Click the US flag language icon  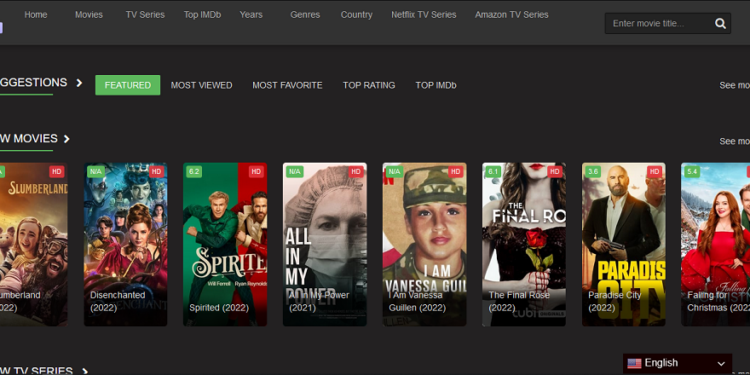tap(634, 364)
